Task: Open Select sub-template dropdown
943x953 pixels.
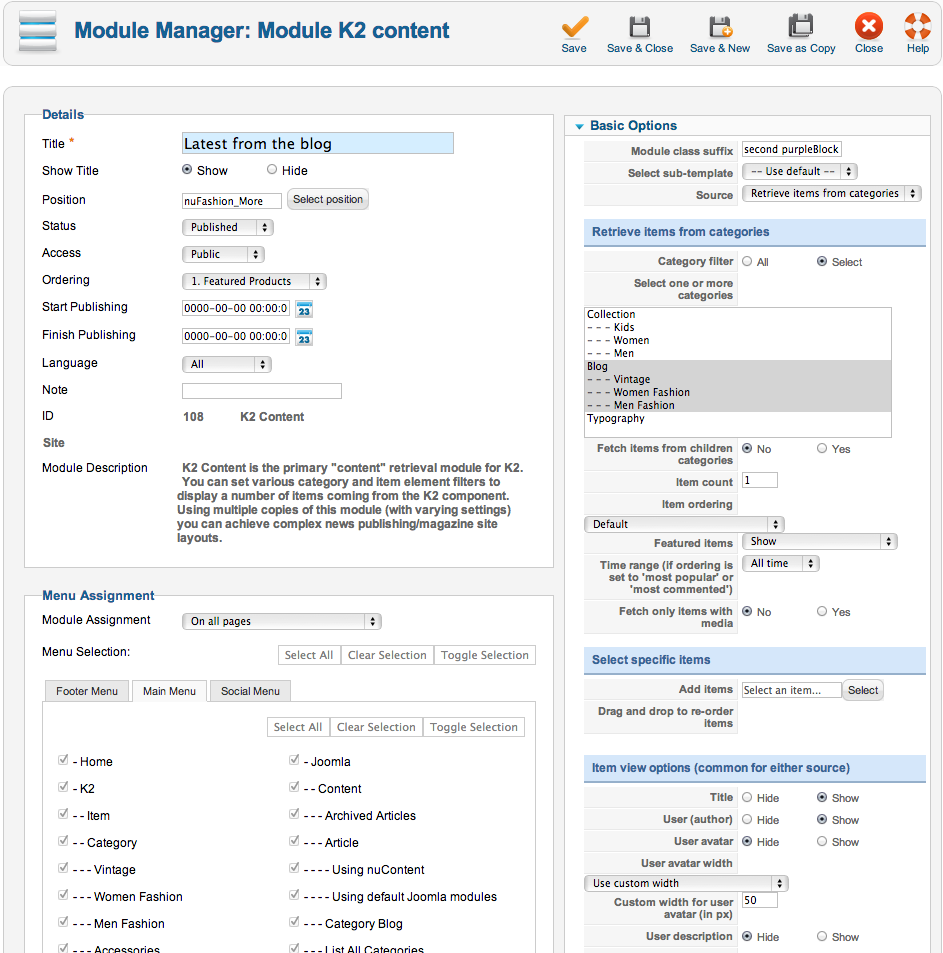Action: click(800, 171)
